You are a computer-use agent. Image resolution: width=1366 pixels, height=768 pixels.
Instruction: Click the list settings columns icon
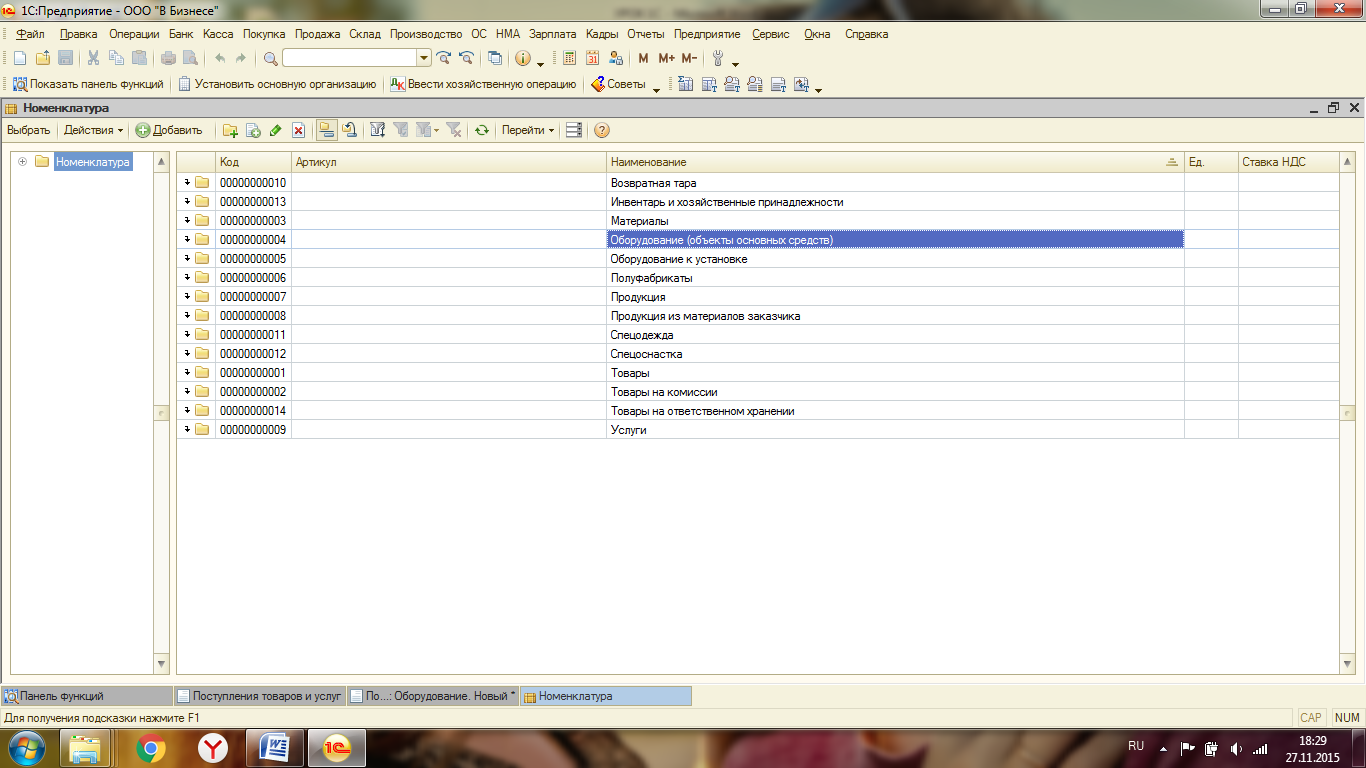(573, 130)
